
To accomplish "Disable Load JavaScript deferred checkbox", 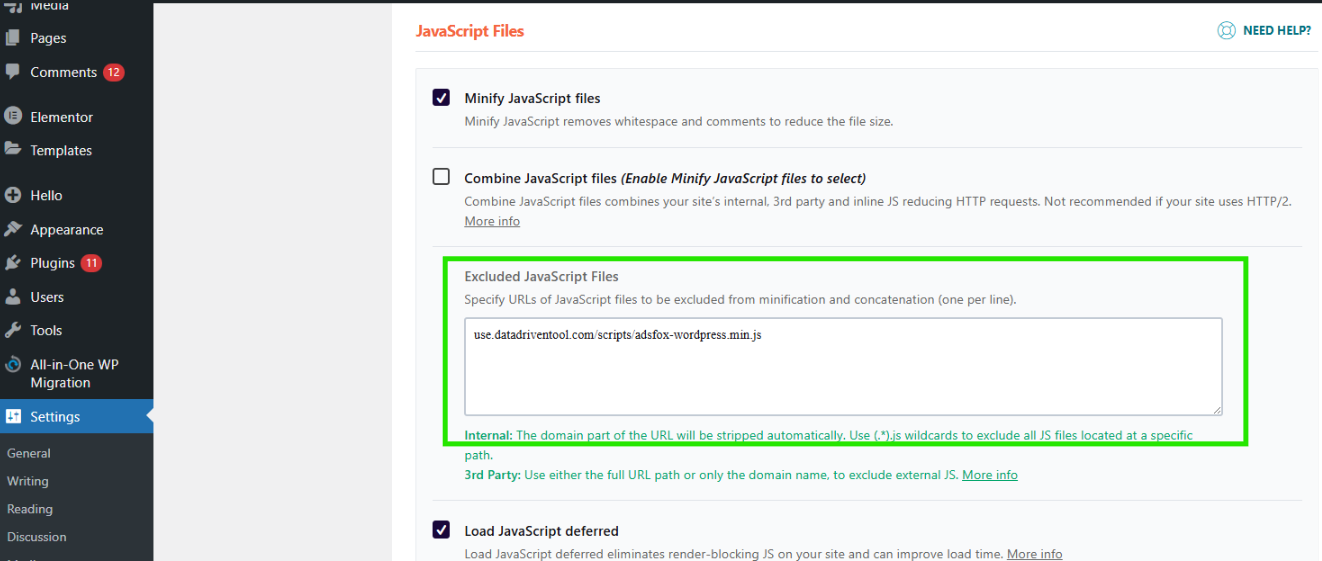I will 441,530.
